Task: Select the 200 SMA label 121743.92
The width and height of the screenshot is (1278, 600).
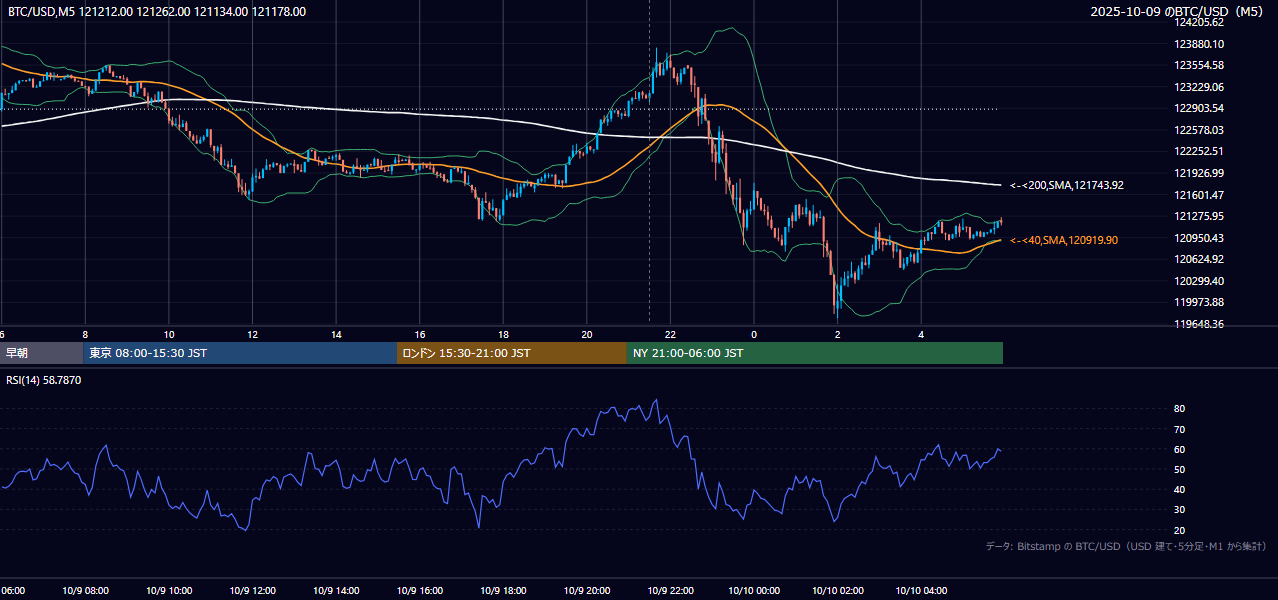Action: coord(1067,185)
